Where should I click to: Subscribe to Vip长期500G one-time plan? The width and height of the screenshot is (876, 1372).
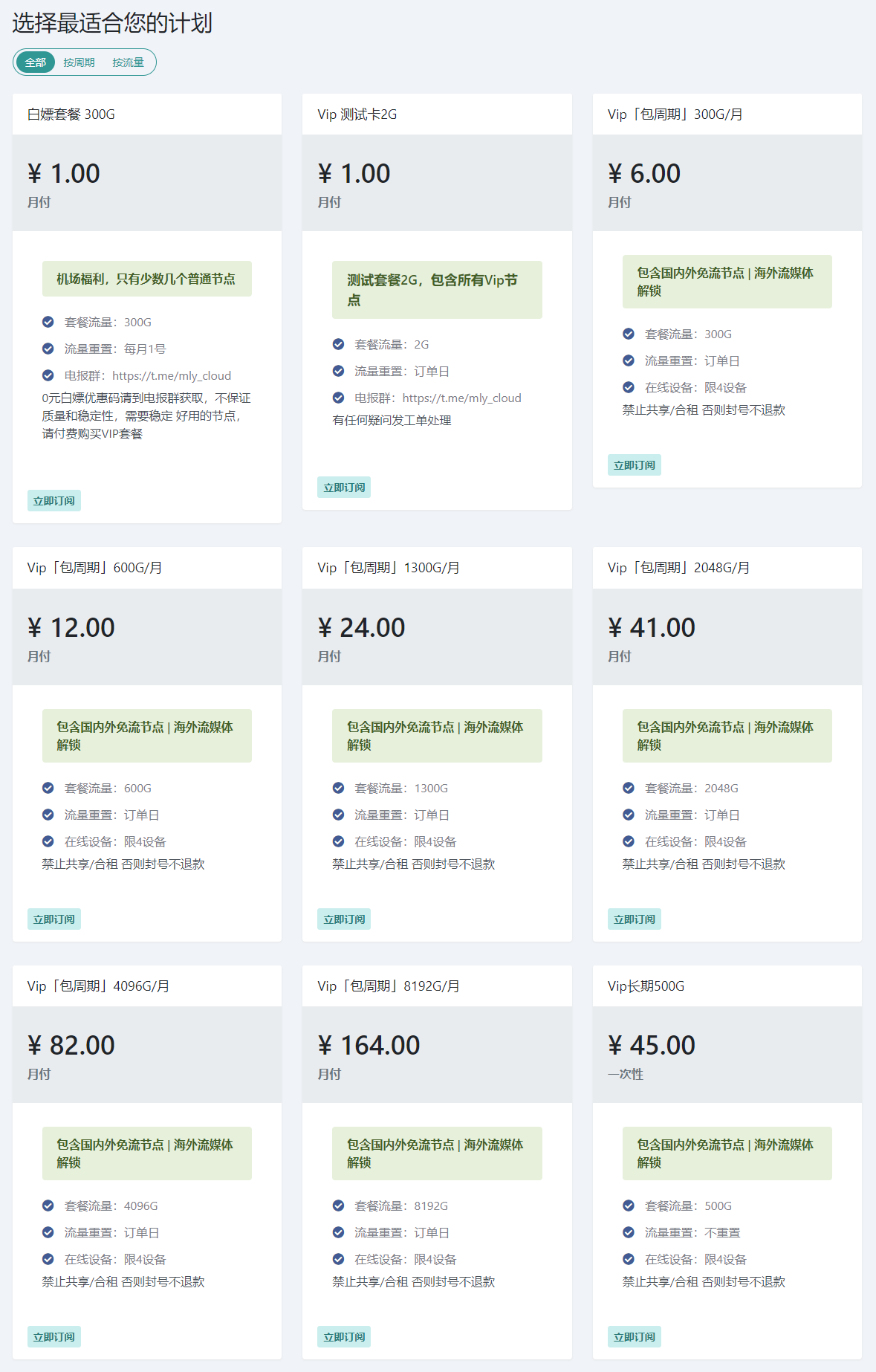tap(635, 1337)
